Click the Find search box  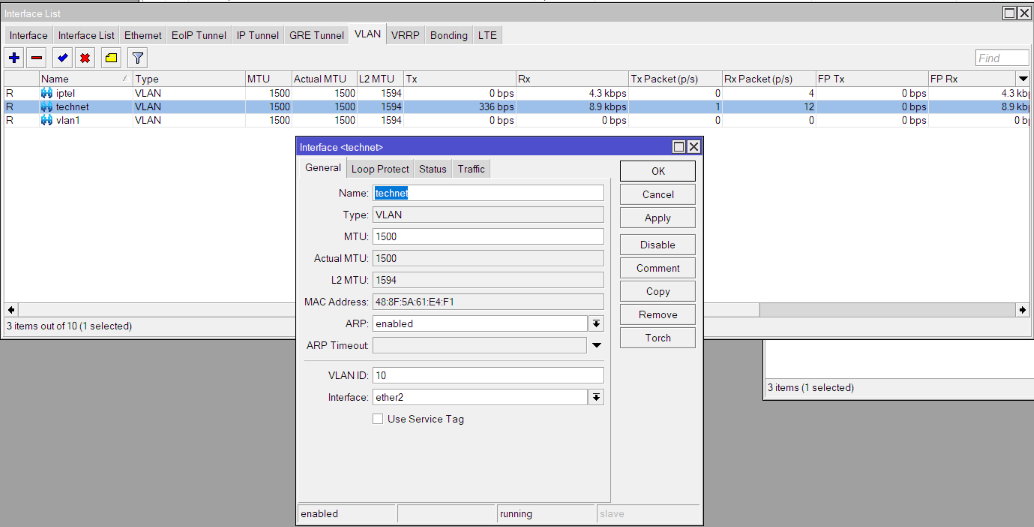[x=1001, y=58]
